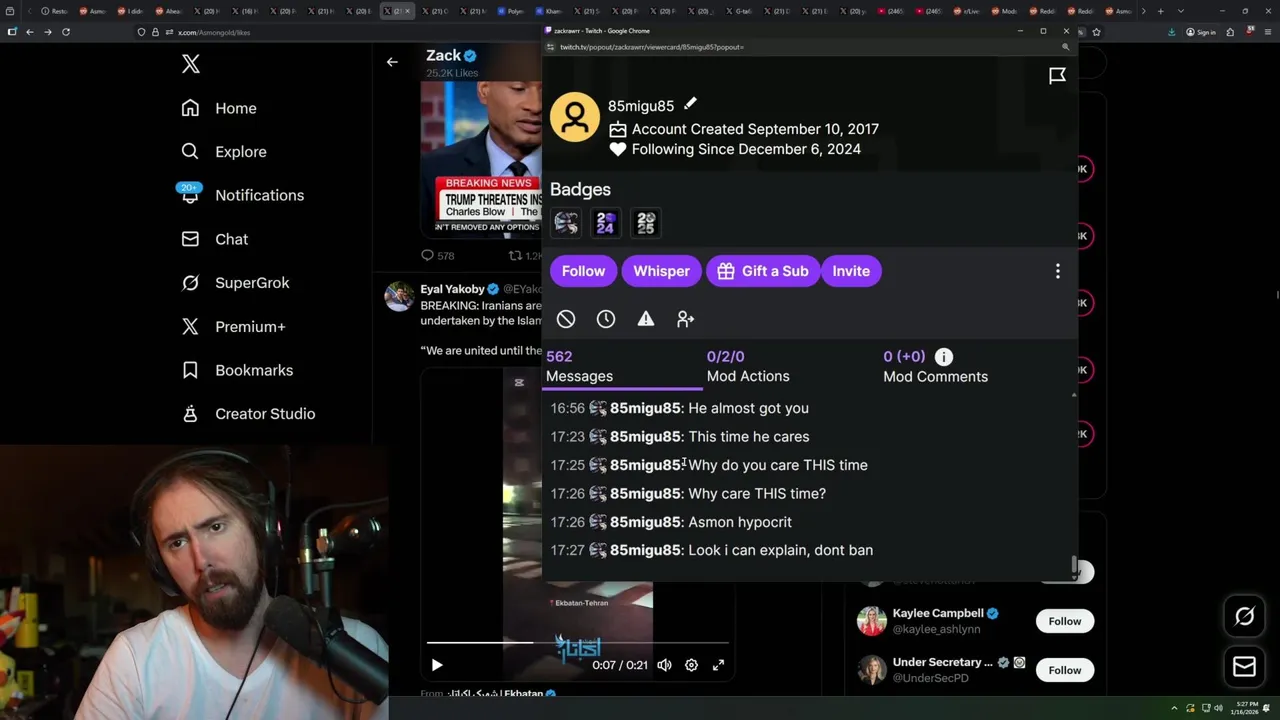Screen dimensions: 1280x720
Task: Click the breaking news video thumbnail
Action: (481, 159)
